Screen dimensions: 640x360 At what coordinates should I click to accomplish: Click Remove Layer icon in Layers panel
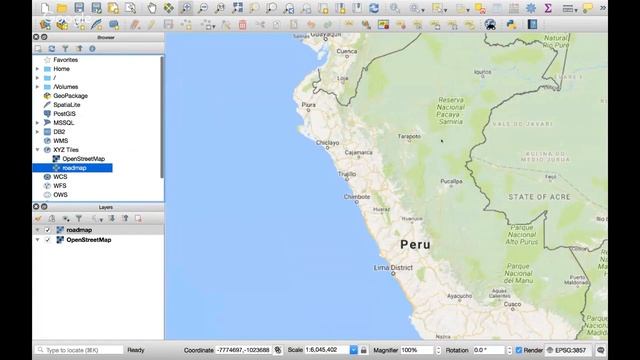coord(138,219)
